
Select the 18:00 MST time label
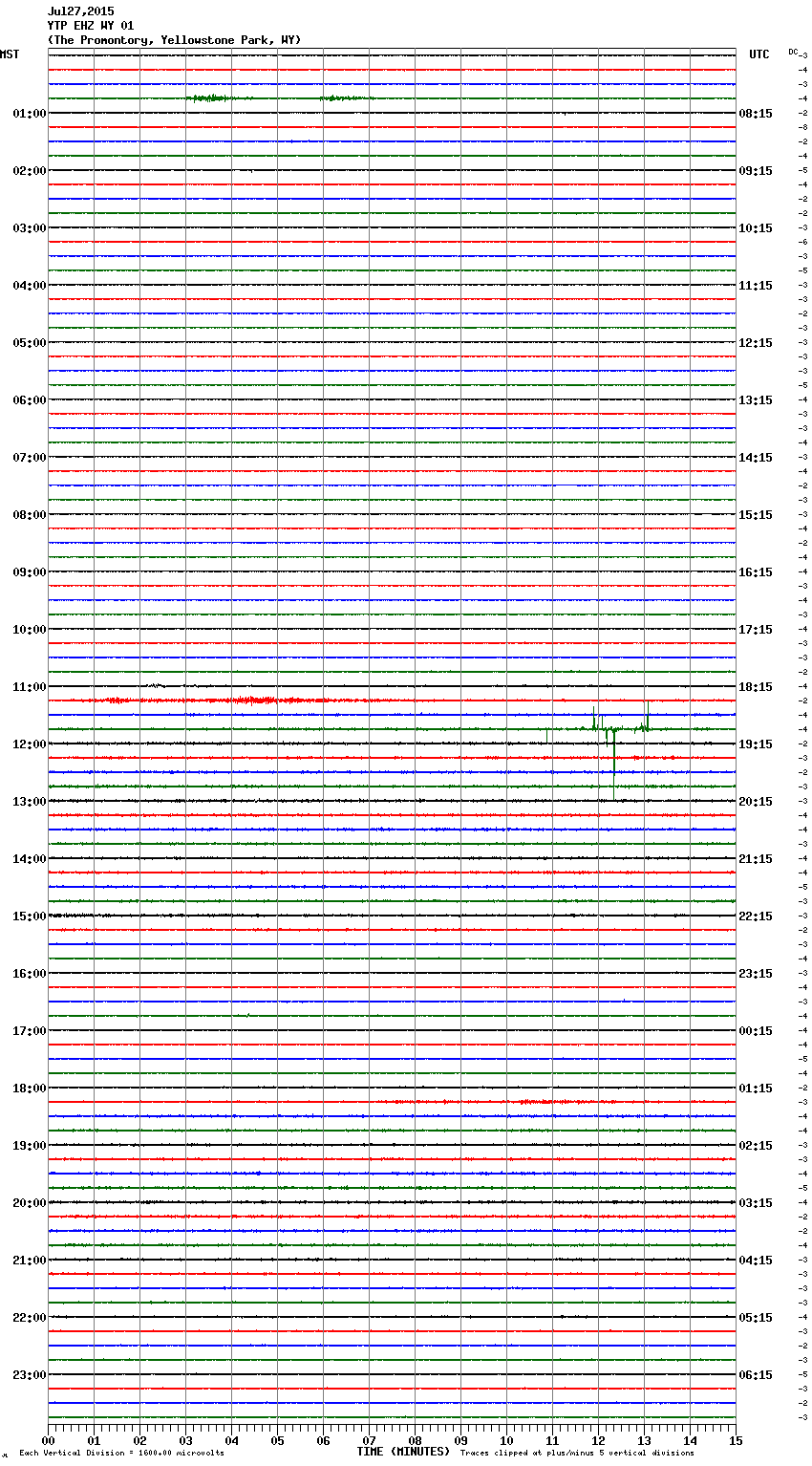click(30, 1089)
